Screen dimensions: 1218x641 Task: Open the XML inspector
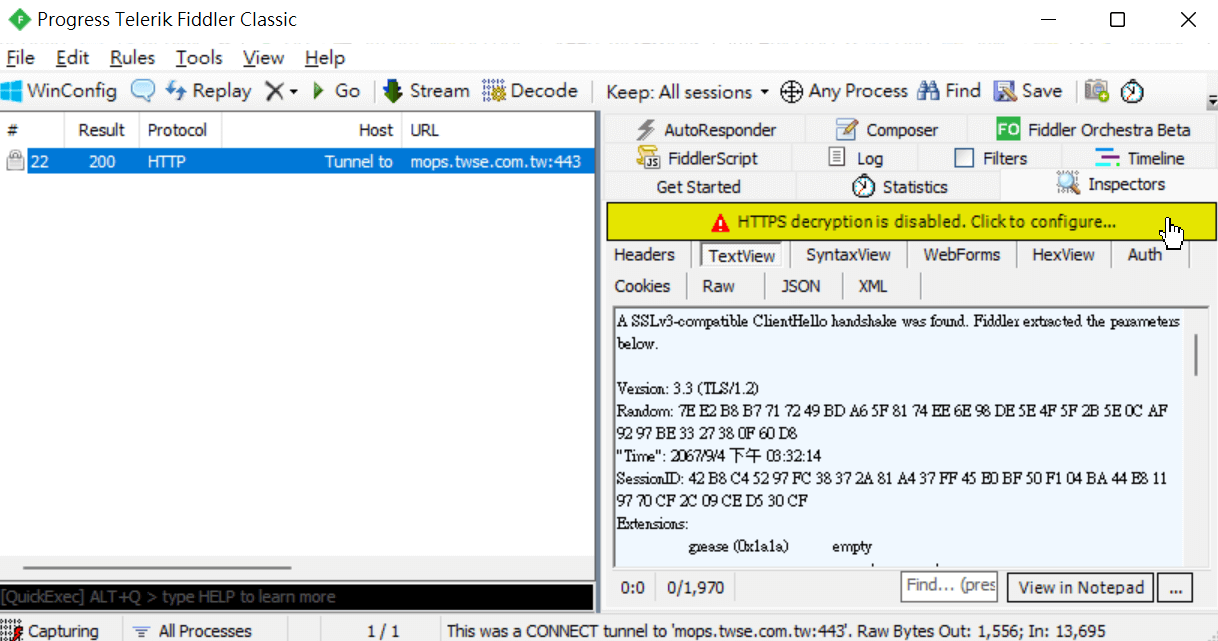(872, 286)
